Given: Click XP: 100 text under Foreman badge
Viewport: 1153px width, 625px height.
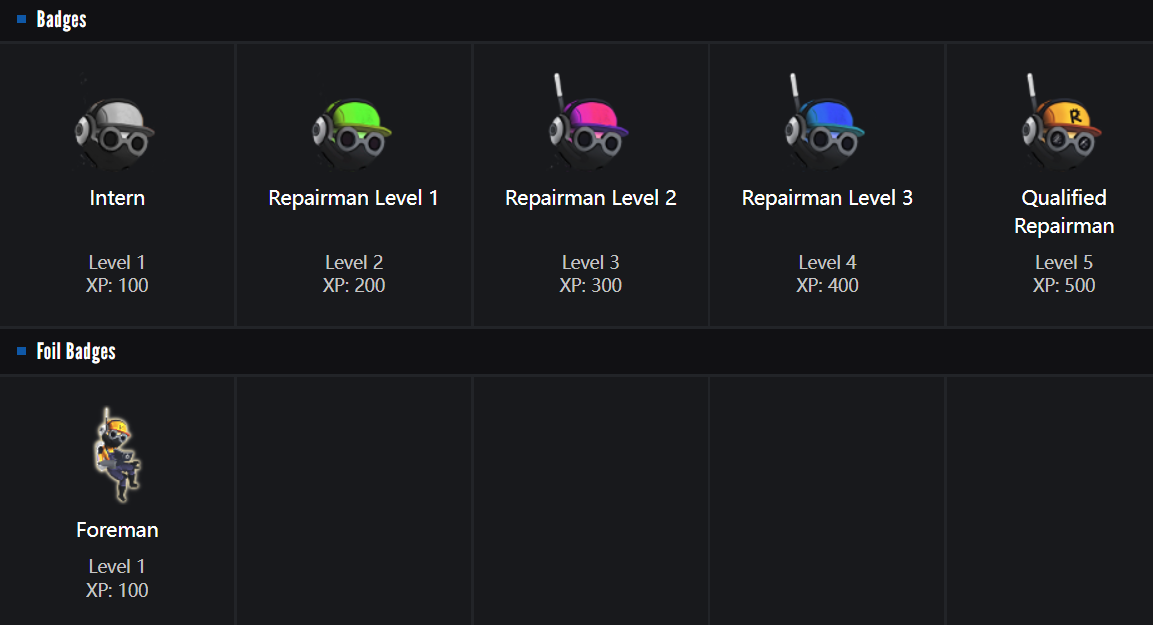Looking at the screenshot, I should pos(117,590).
